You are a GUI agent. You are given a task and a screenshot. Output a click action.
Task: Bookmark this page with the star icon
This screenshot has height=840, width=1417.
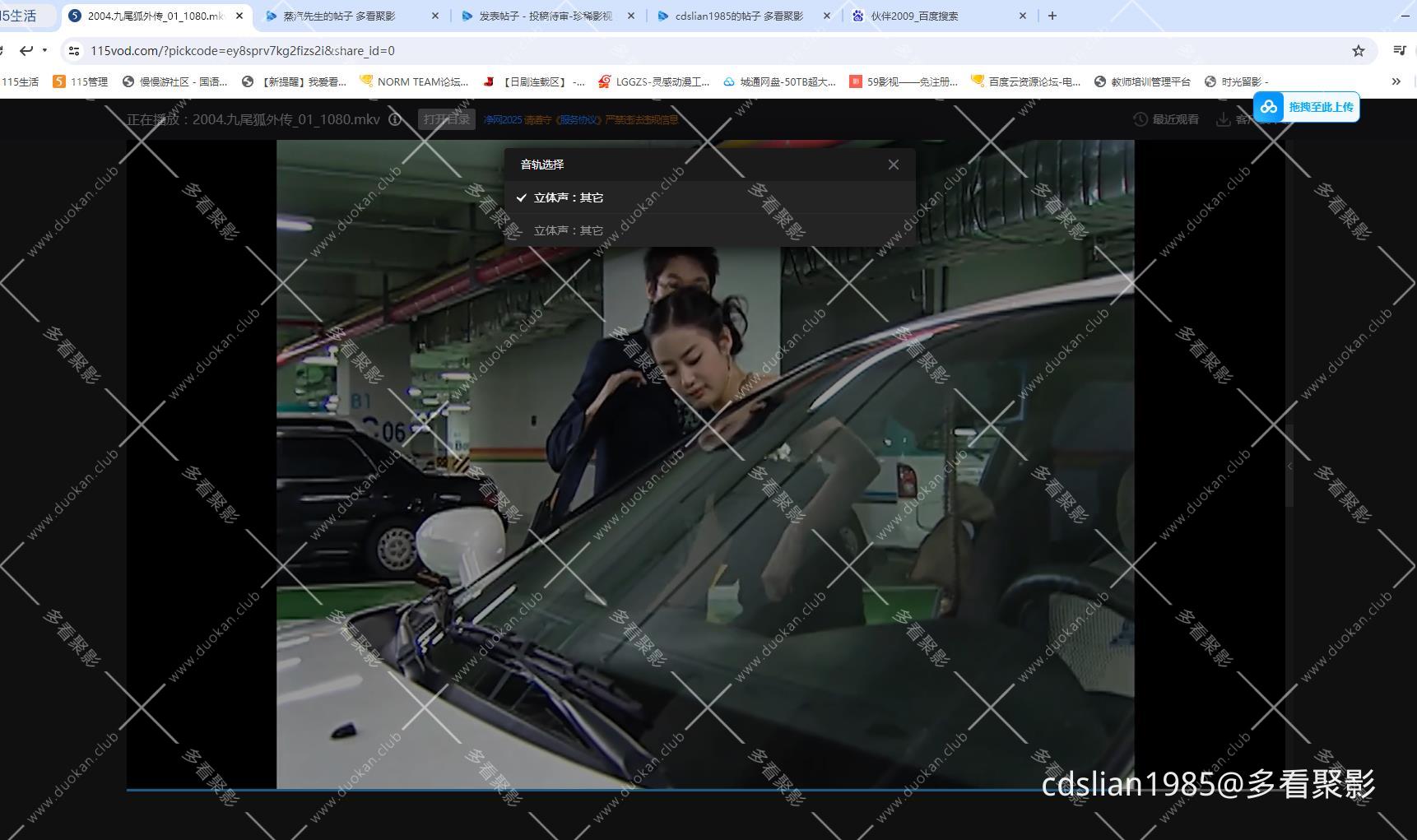(x=1359, y=50)
